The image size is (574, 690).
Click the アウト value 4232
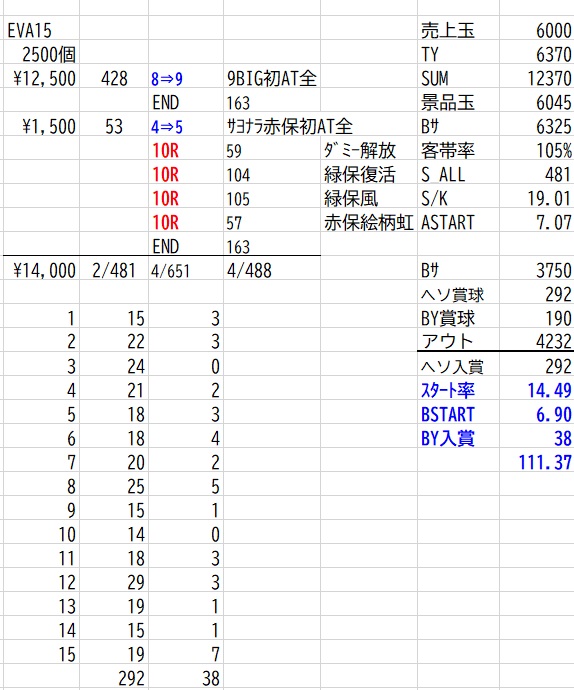point(554,342)
